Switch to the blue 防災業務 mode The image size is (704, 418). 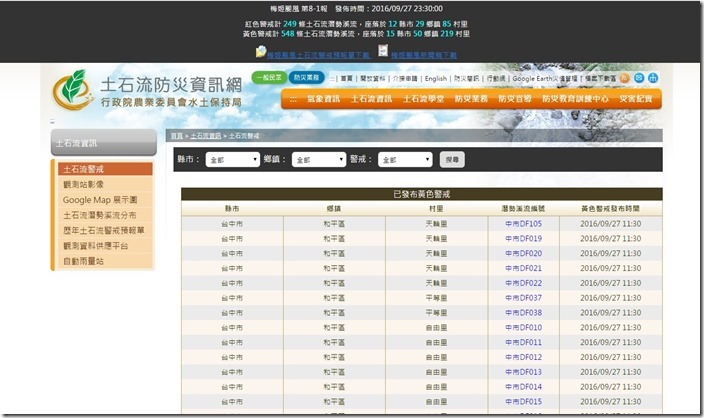coord(306,78)
